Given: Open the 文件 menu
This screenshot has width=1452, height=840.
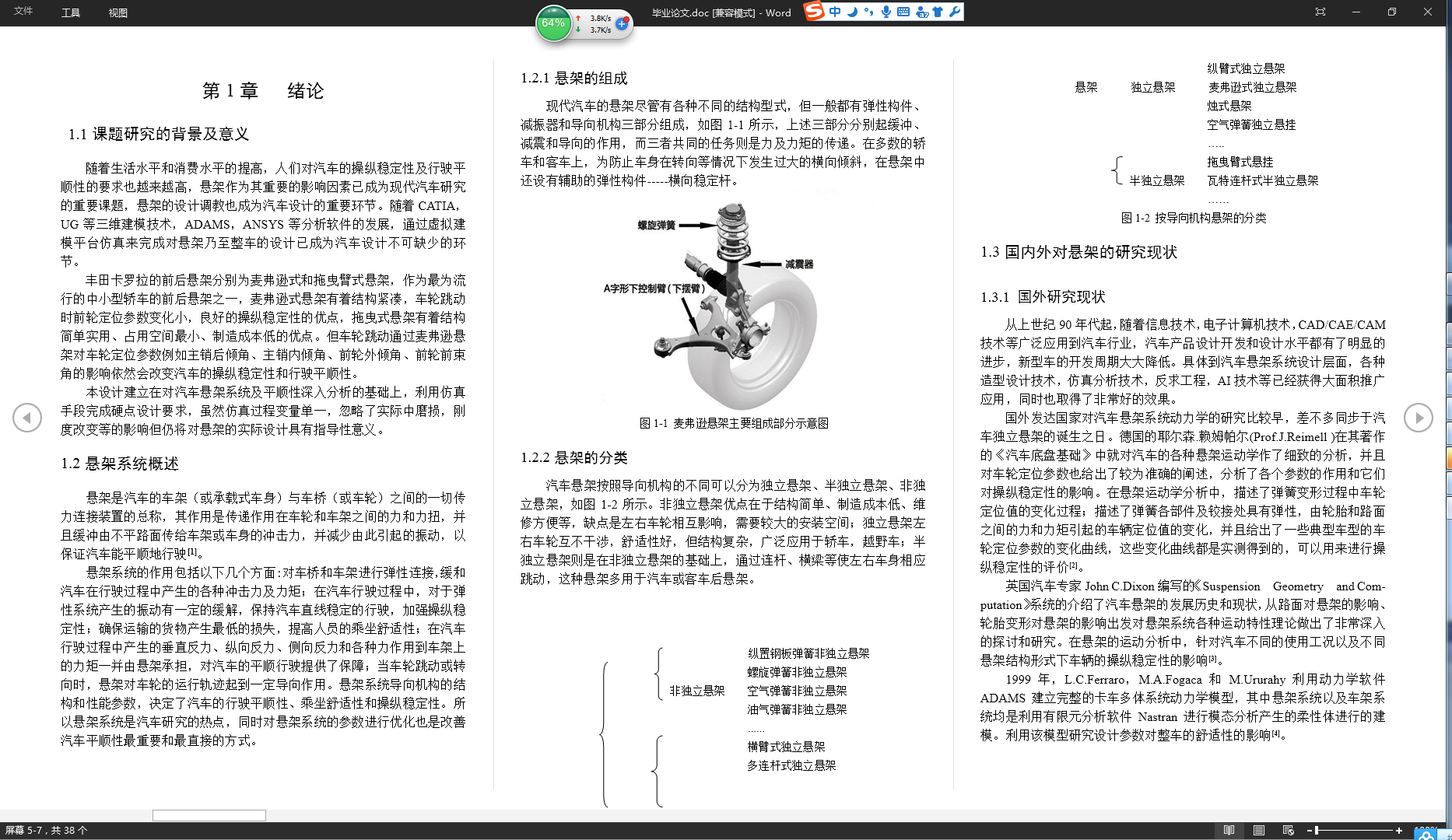Looking at the screenshot, I should 23,12.
